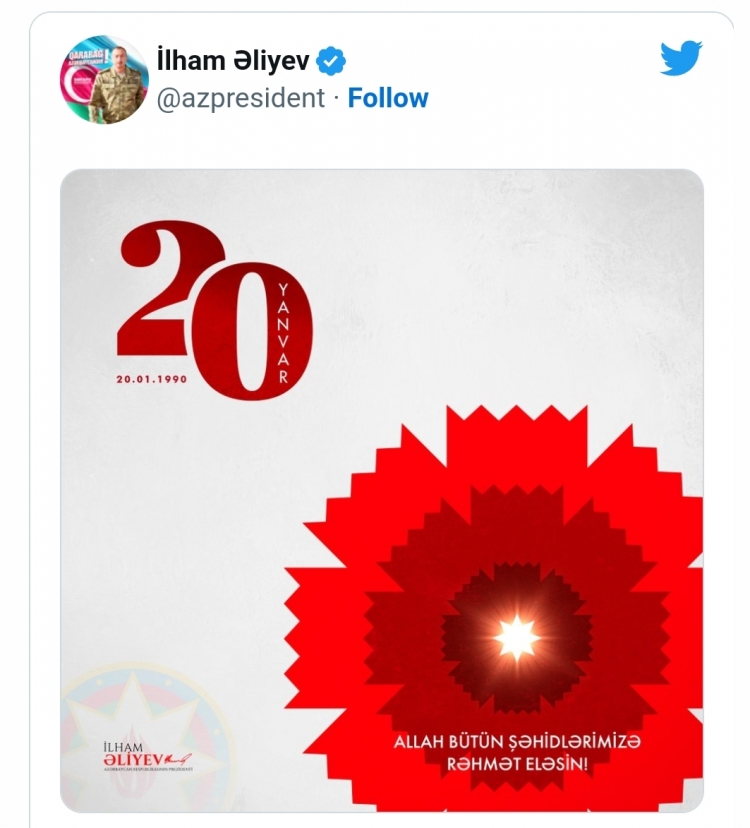750x828 pixels.
Task: Open the circular profile avatar photo
Action: (x=104, y=80)
